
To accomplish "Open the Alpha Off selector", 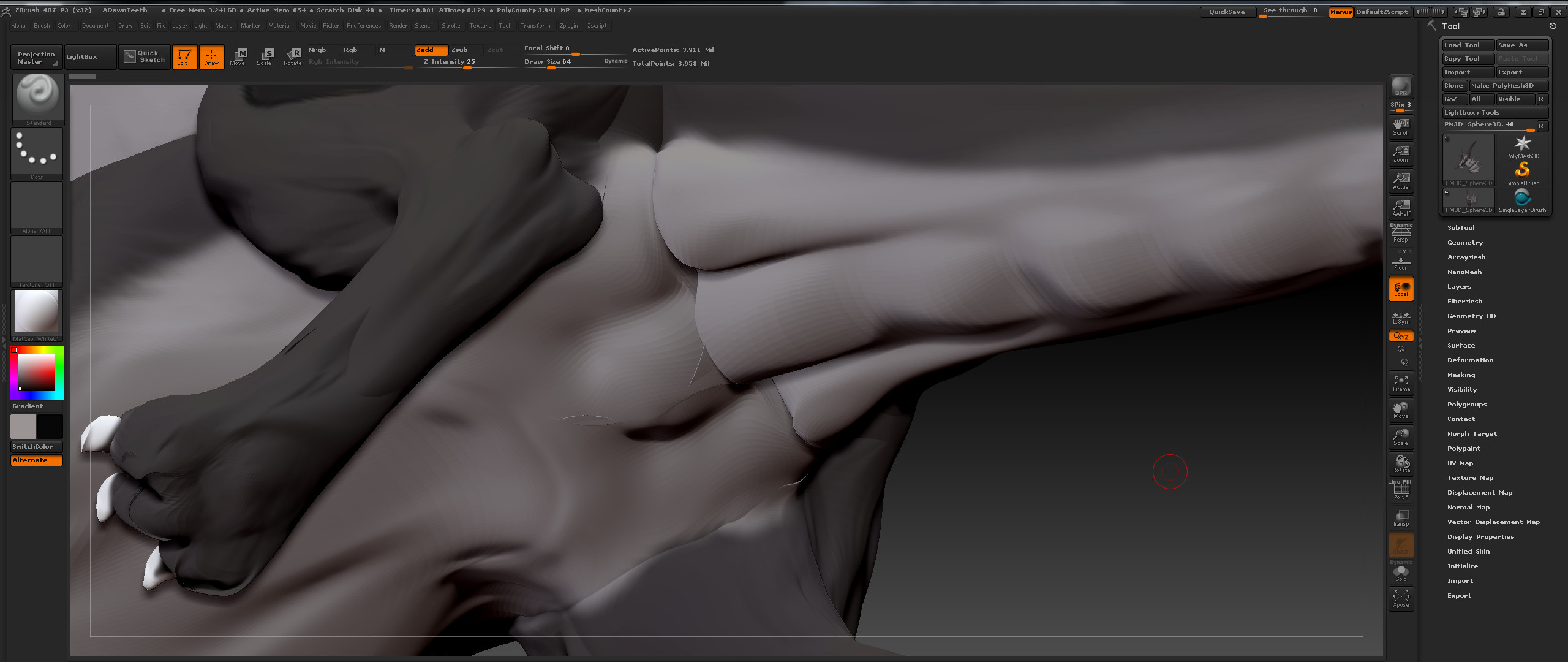I will point(37,208).
